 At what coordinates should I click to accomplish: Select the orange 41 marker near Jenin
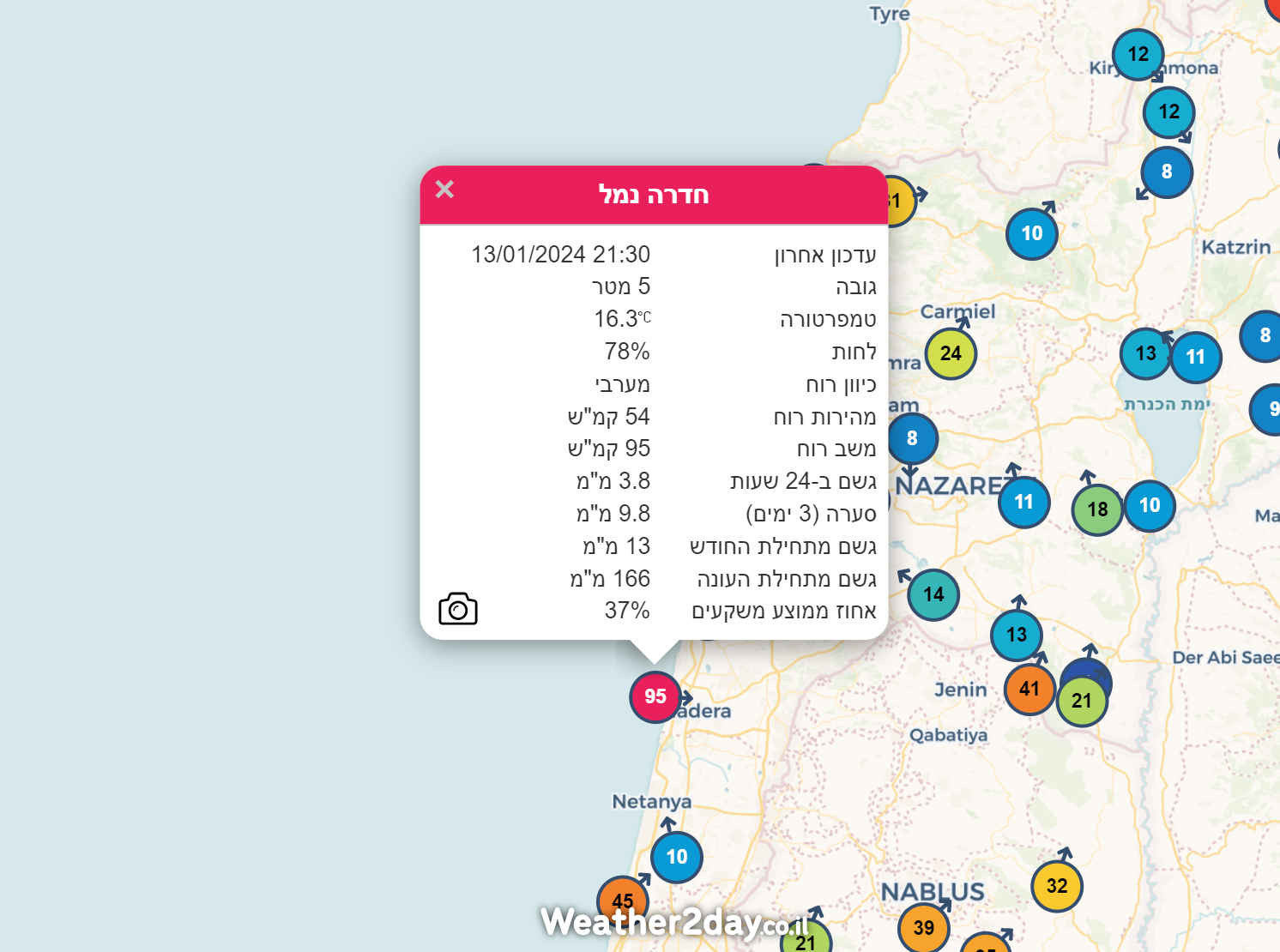pos(1029,689)
